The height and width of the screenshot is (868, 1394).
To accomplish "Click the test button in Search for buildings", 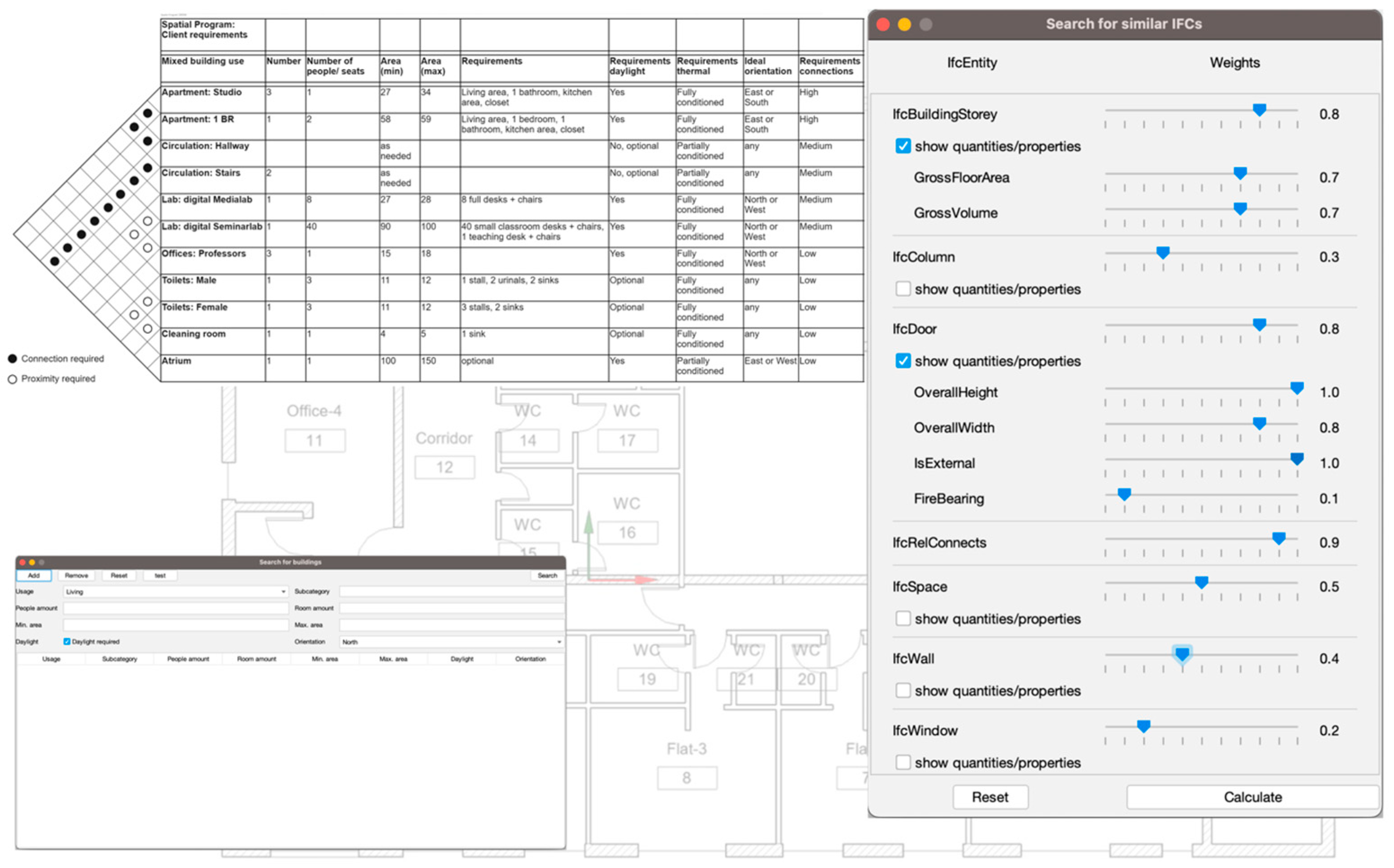I will (160, 575).
